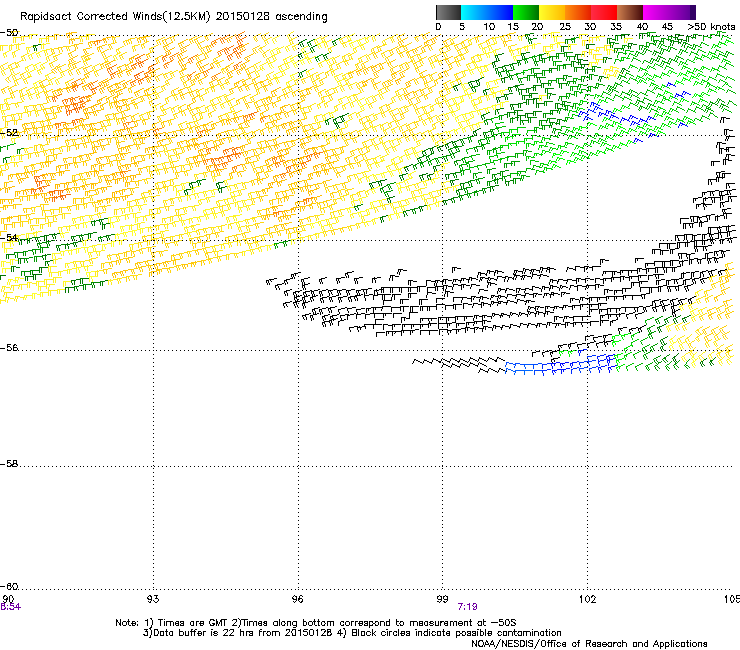Click the blue 10-15 knots legend swatch
740x650 pixels.
tap(500, 12)
